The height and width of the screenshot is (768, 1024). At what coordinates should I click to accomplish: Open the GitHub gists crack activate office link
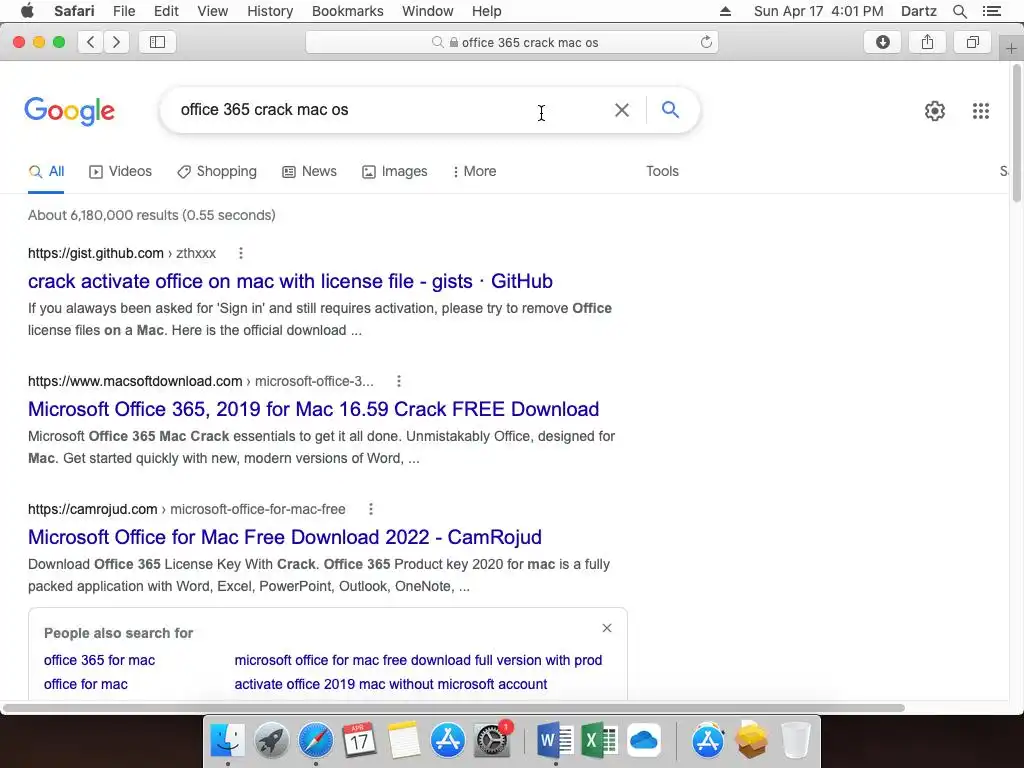coord(290,281)
